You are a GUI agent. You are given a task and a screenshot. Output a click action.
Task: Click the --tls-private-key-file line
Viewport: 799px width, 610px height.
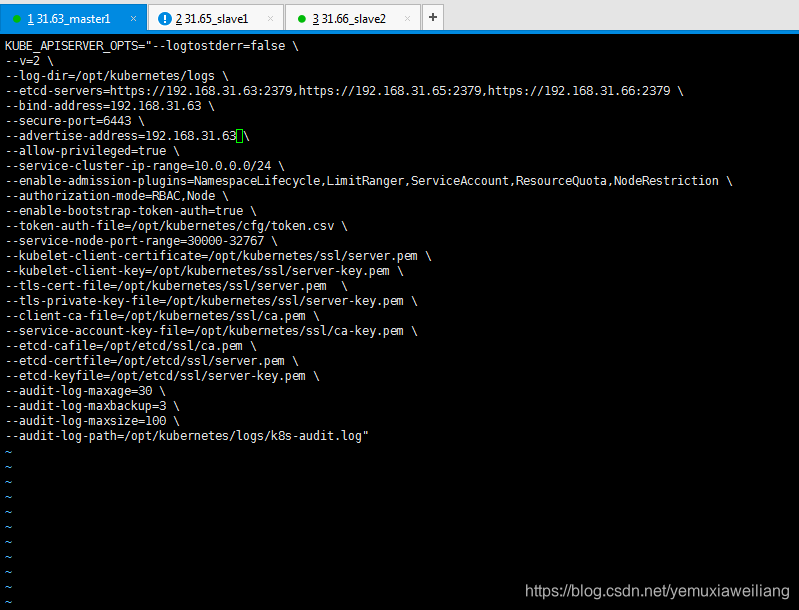211,301
